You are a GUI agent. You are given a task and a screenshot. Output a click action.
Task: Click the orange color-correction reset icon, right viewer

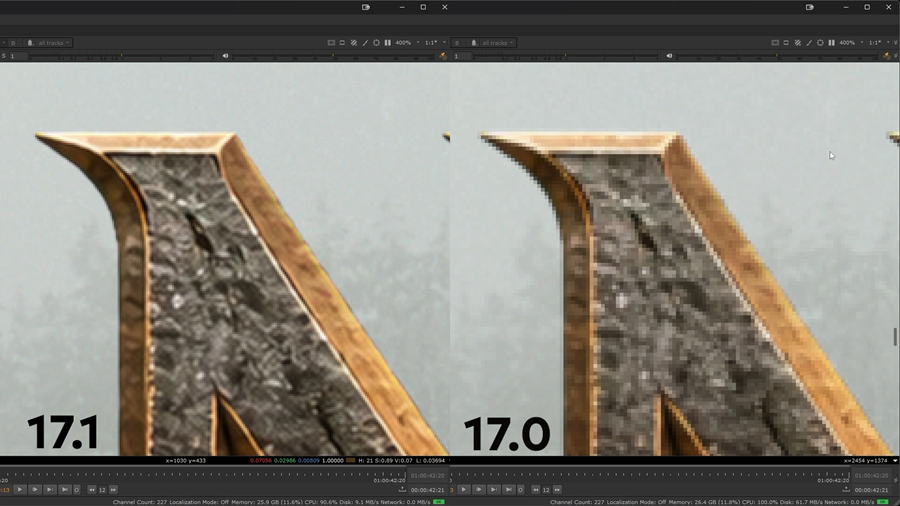pos(887,56)
